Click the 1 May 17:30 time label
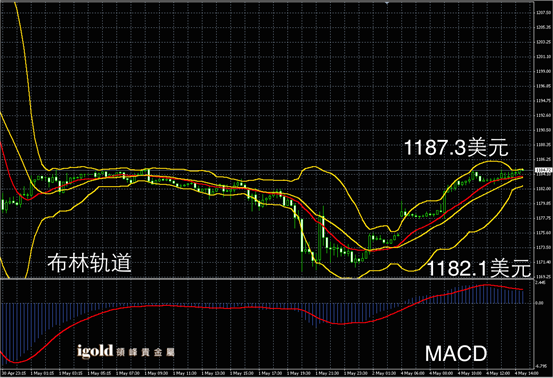553x378 pixels. click(x=270, y=373)
